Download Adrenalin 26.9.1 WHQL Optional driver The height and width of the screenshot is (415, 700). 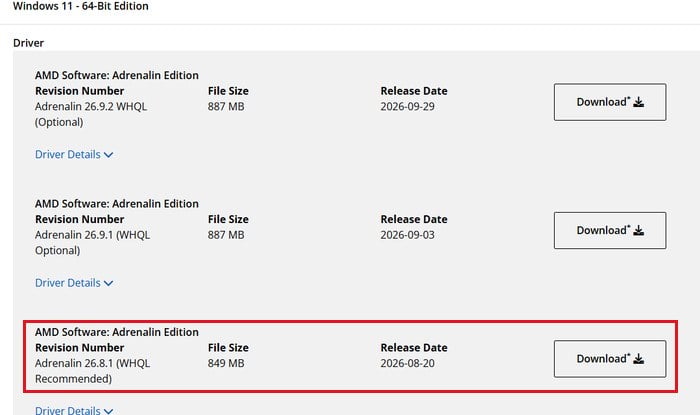pyautogui.click(x=610, y=230)
